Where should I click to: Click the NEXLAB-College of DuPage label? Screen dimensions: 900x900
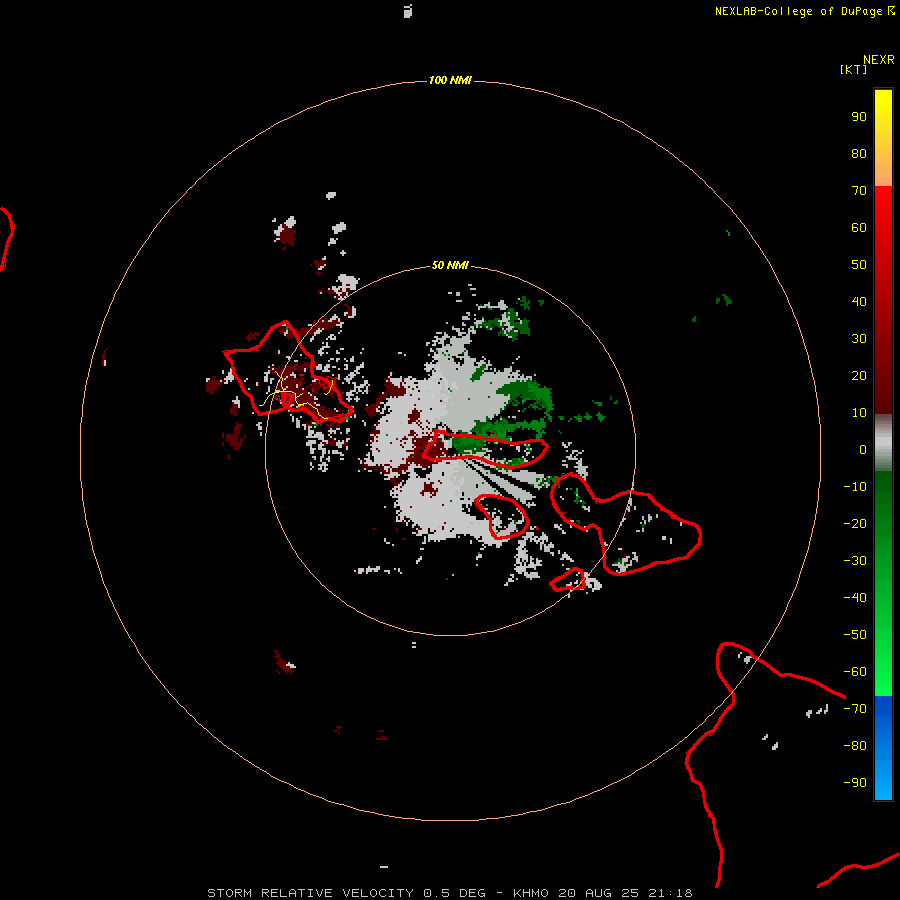pyautogui.click(x=804, y=11)
